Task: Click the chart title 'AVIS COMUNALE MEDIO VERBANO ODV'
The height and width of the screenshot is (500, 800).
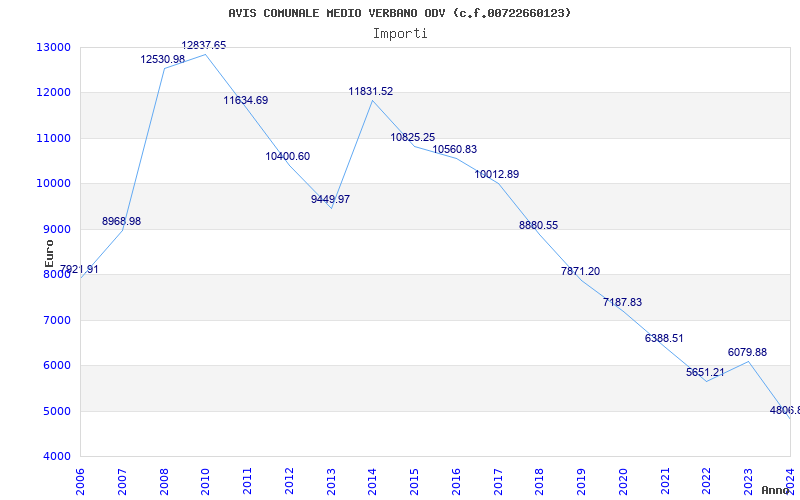Action: tap(337, 13)
